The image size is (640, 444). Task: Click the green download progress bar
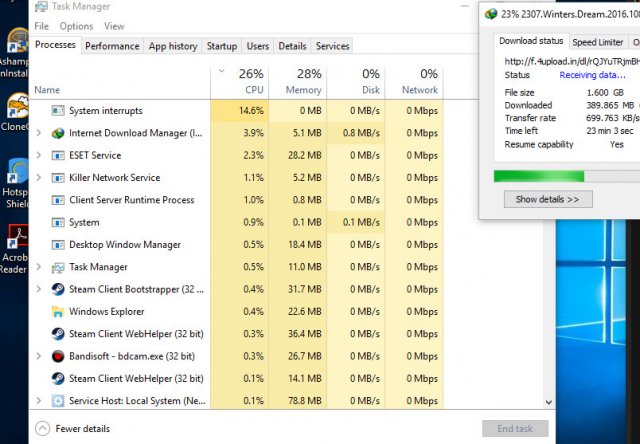(x=540, y=176)
